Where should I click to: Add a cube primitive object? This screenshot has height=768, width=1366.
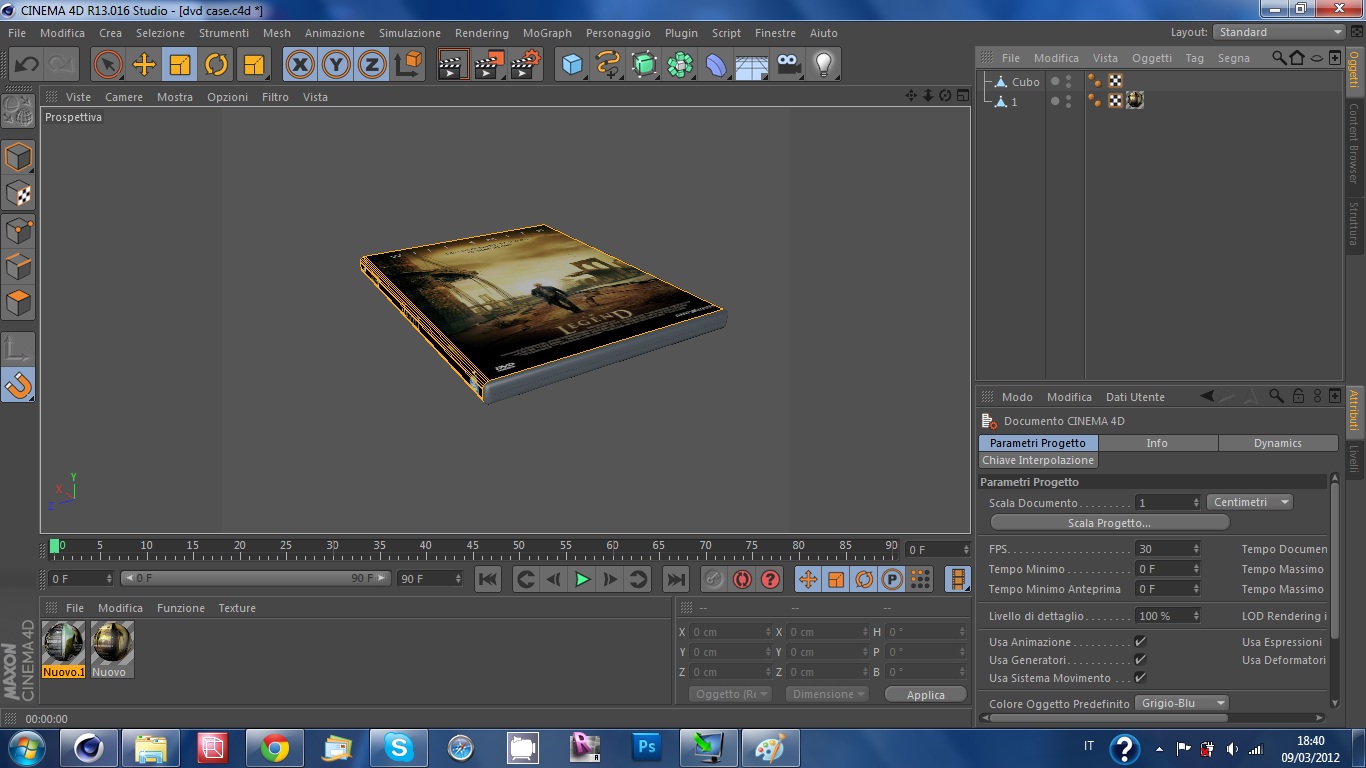pos(572,65)
